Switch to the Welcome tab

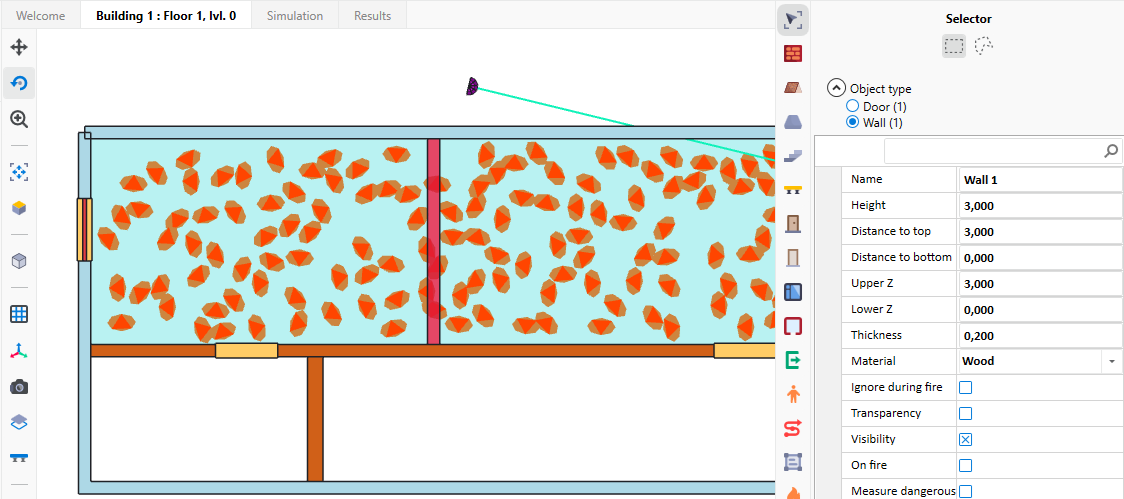[41, 15]
